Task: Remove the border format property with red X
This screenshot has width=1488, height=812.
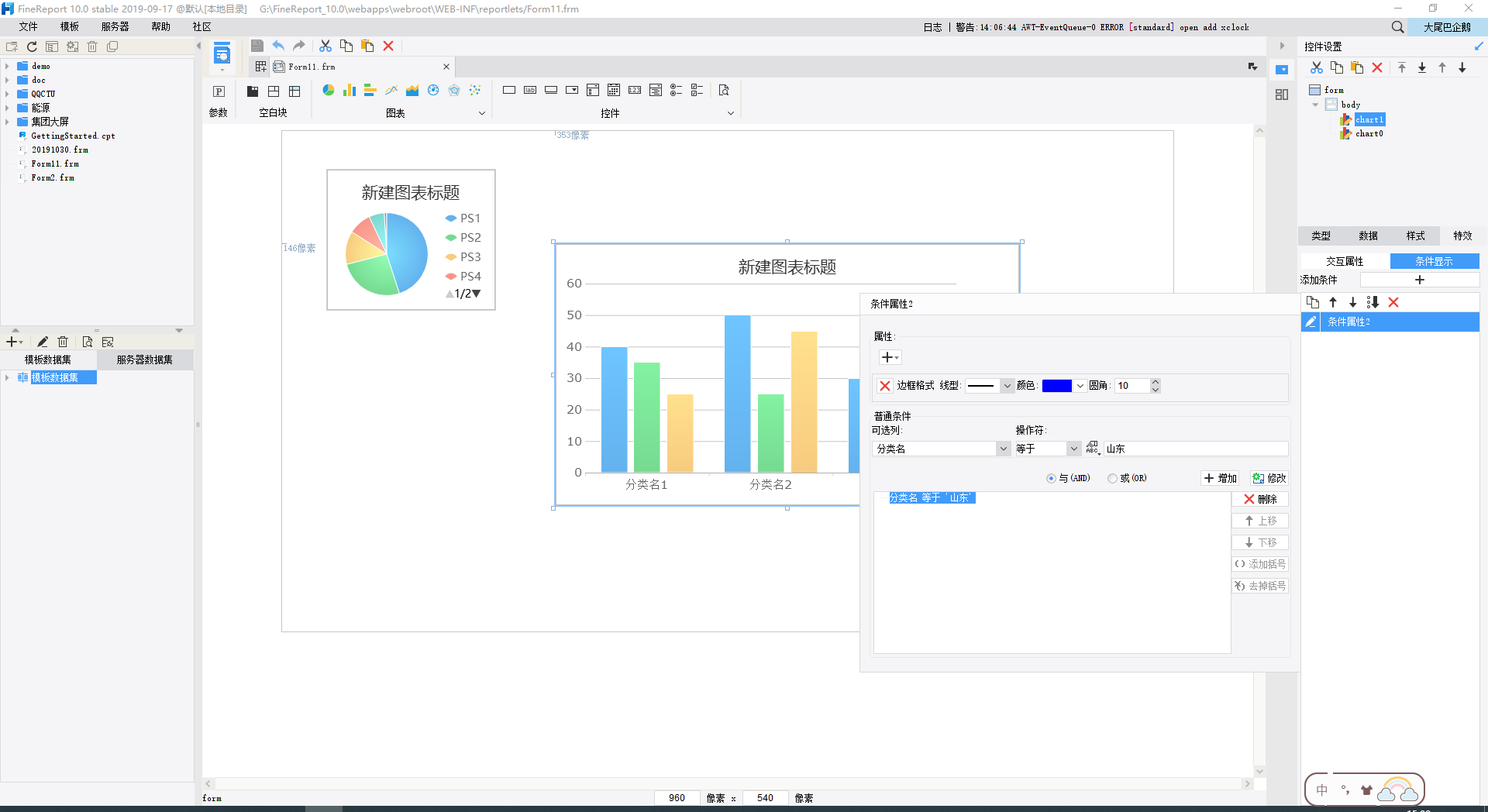Action: (885, 386)
